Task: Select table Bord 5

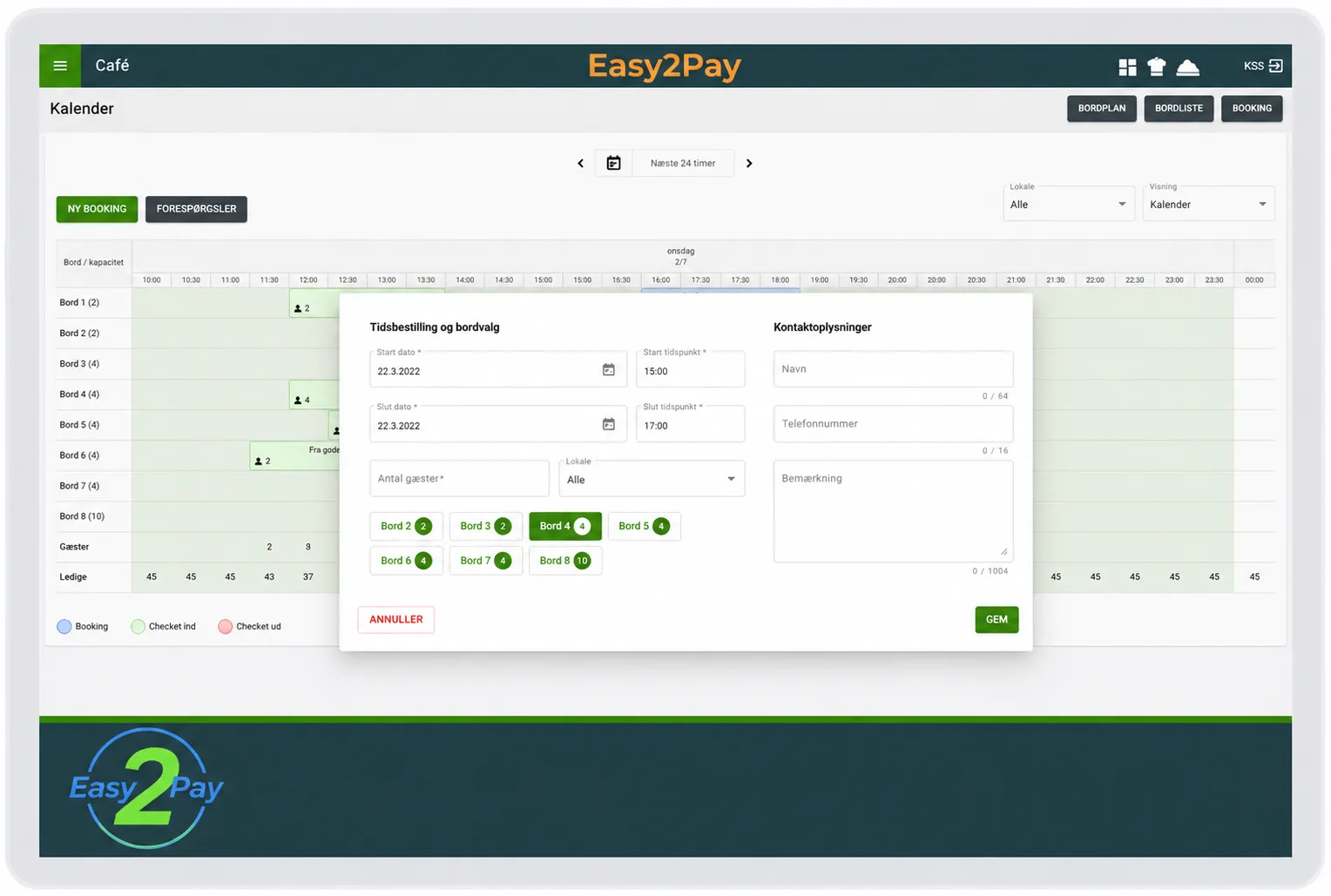Action: 644,526
